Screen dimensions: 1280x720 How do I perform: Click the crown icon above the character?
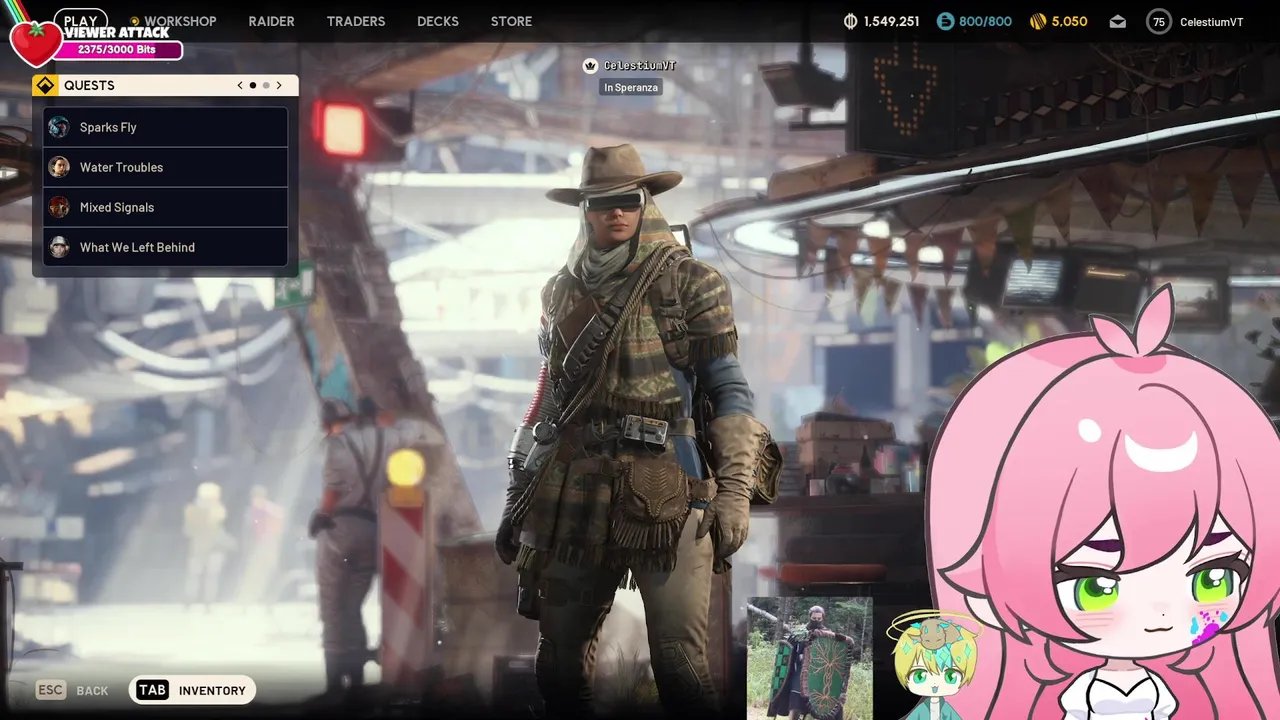point(590,65)
